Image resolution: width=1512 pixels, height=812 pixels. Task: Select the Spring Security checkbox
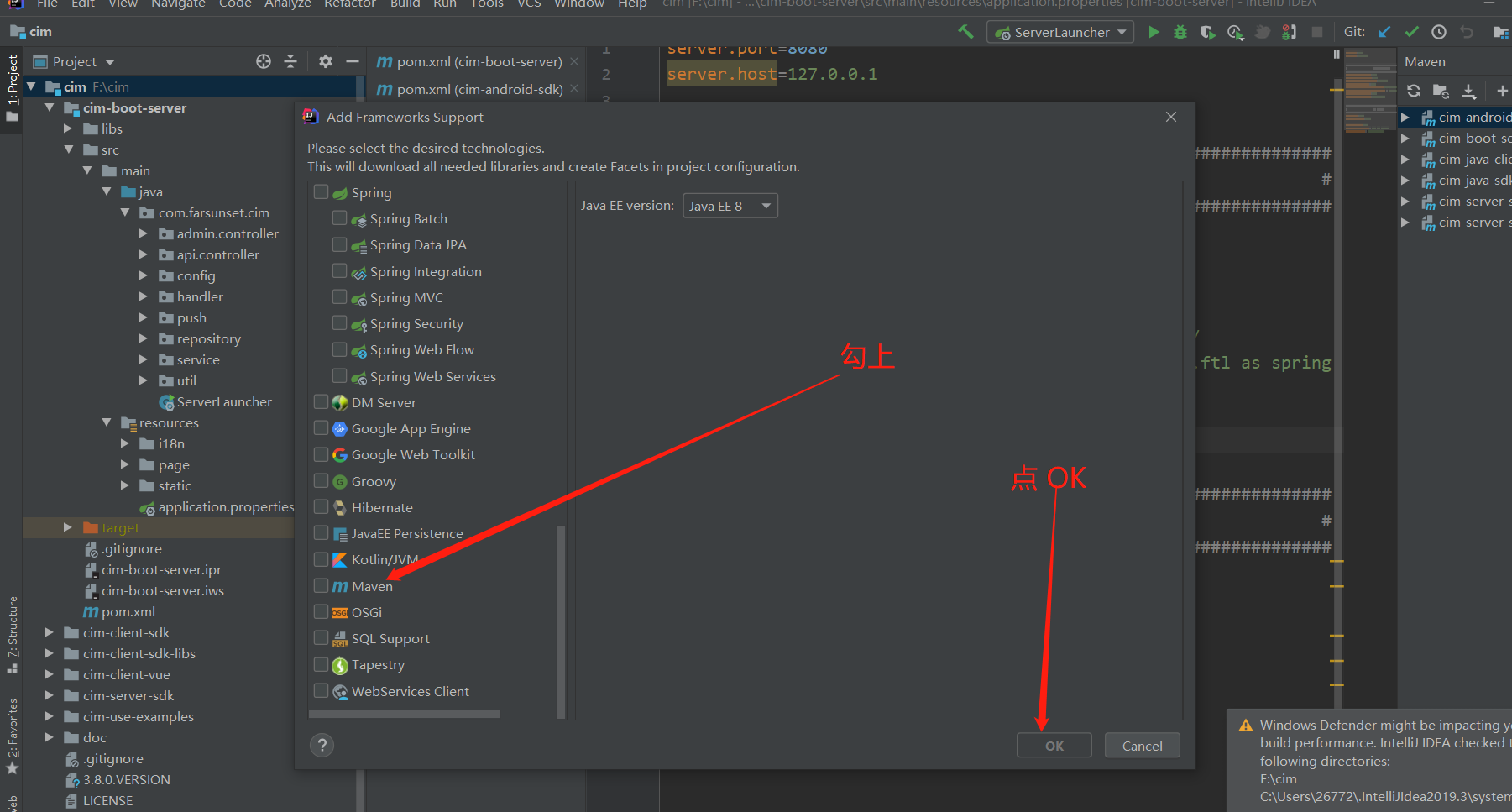339,322
